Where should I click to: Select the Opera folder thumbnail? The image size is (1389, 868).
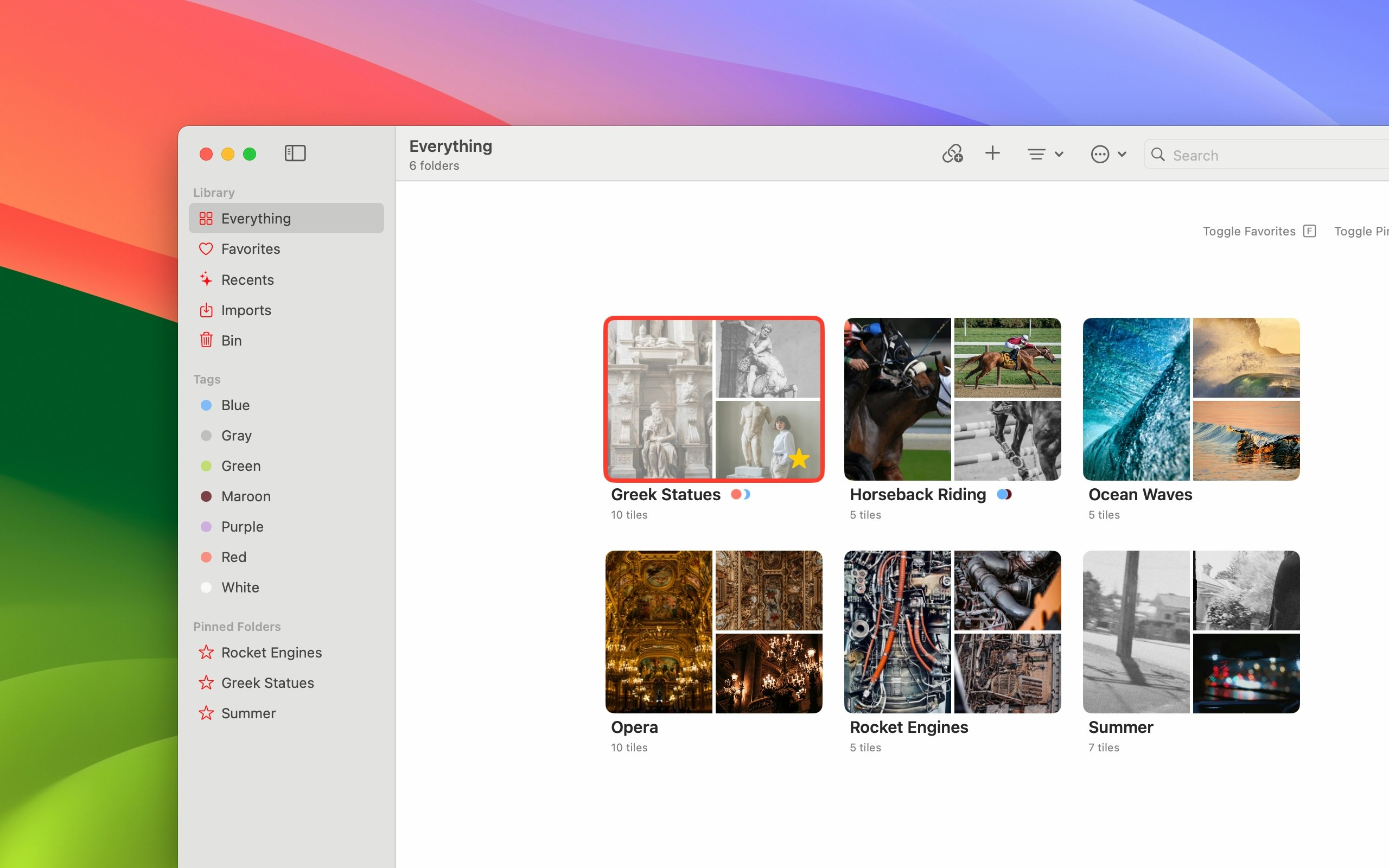coord(713,632)
